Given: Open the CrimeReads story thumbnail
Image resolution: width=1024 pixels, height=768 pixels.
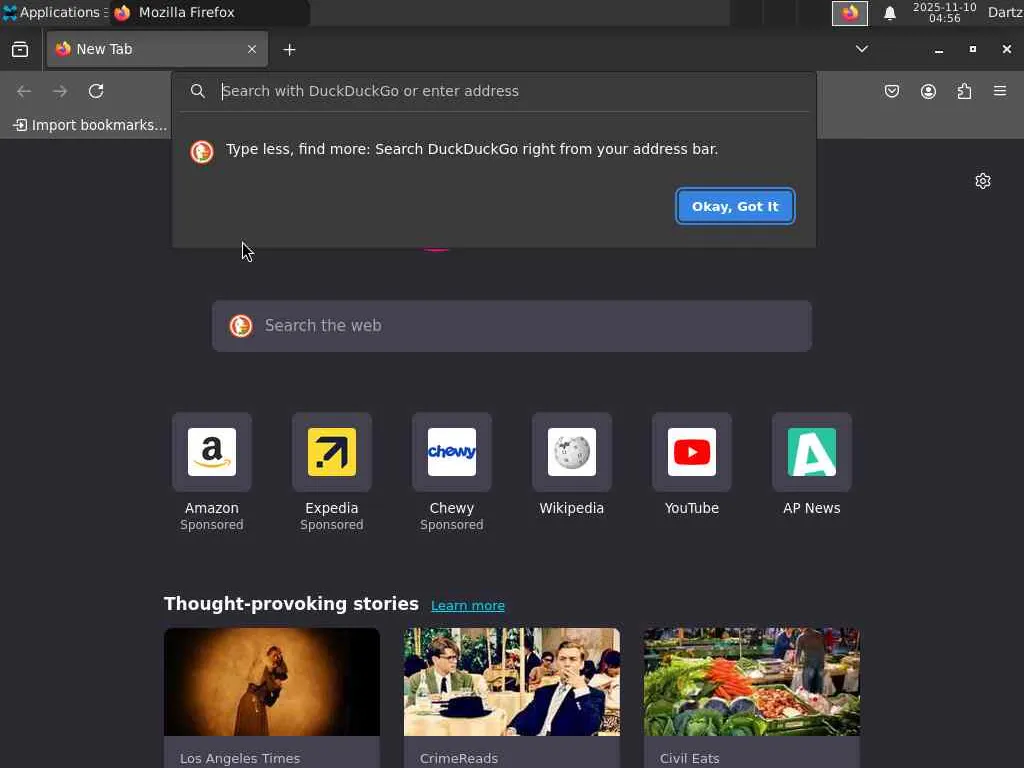Looking at the screenshot, I should 511,682.
